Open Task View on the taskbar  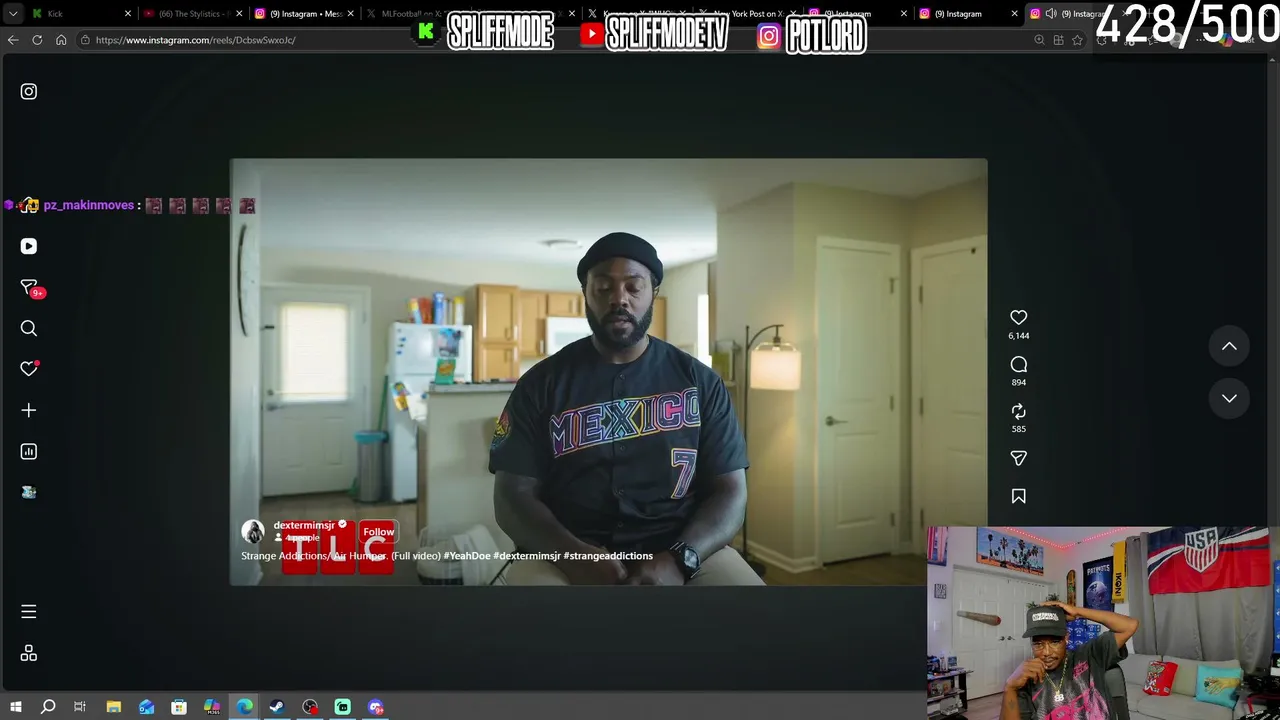(x=80, y=707)
